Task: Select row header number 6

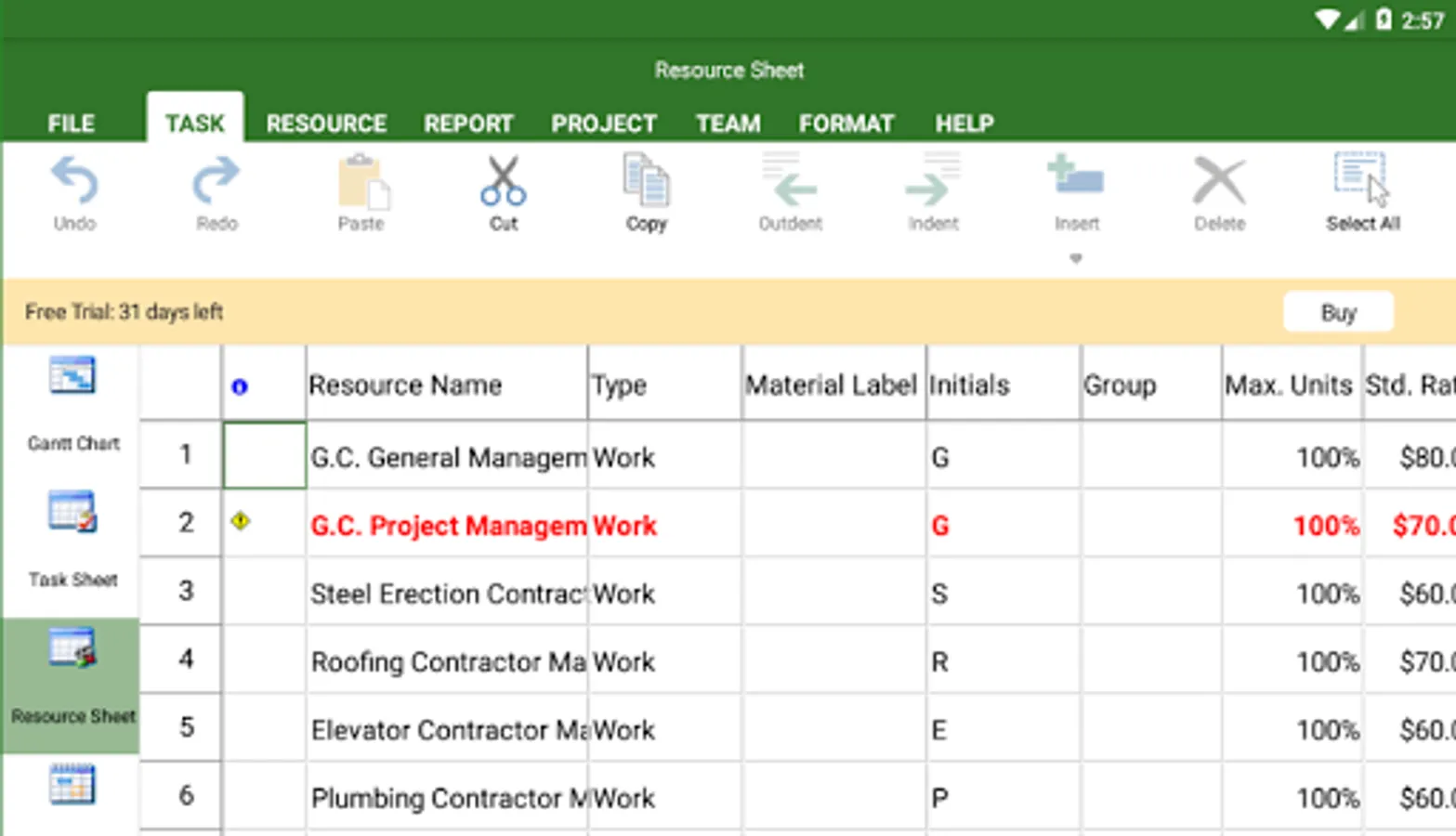Action: point(181,796)
